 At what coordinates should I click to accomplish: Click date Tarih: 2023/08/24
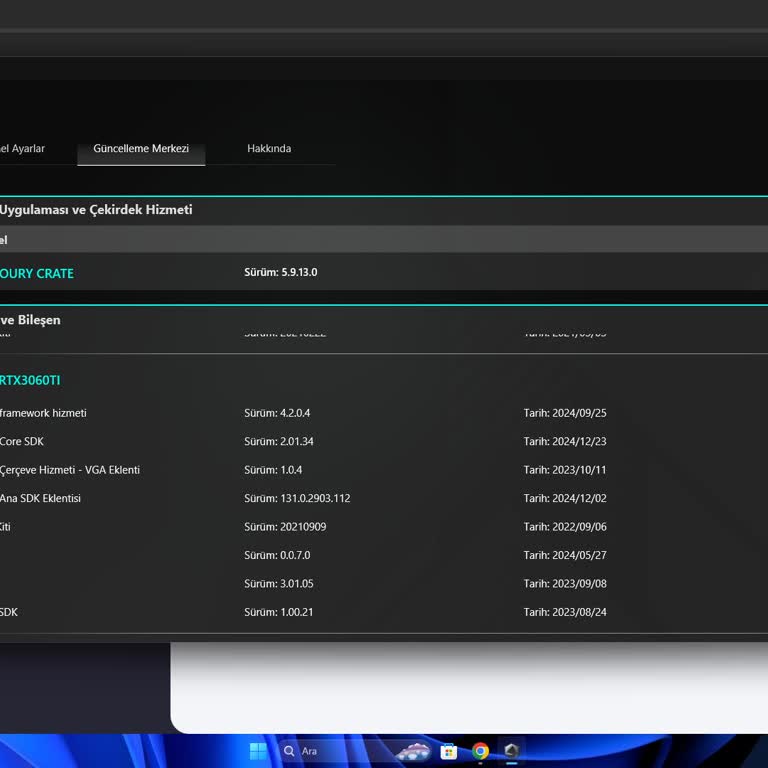(565, 612)
